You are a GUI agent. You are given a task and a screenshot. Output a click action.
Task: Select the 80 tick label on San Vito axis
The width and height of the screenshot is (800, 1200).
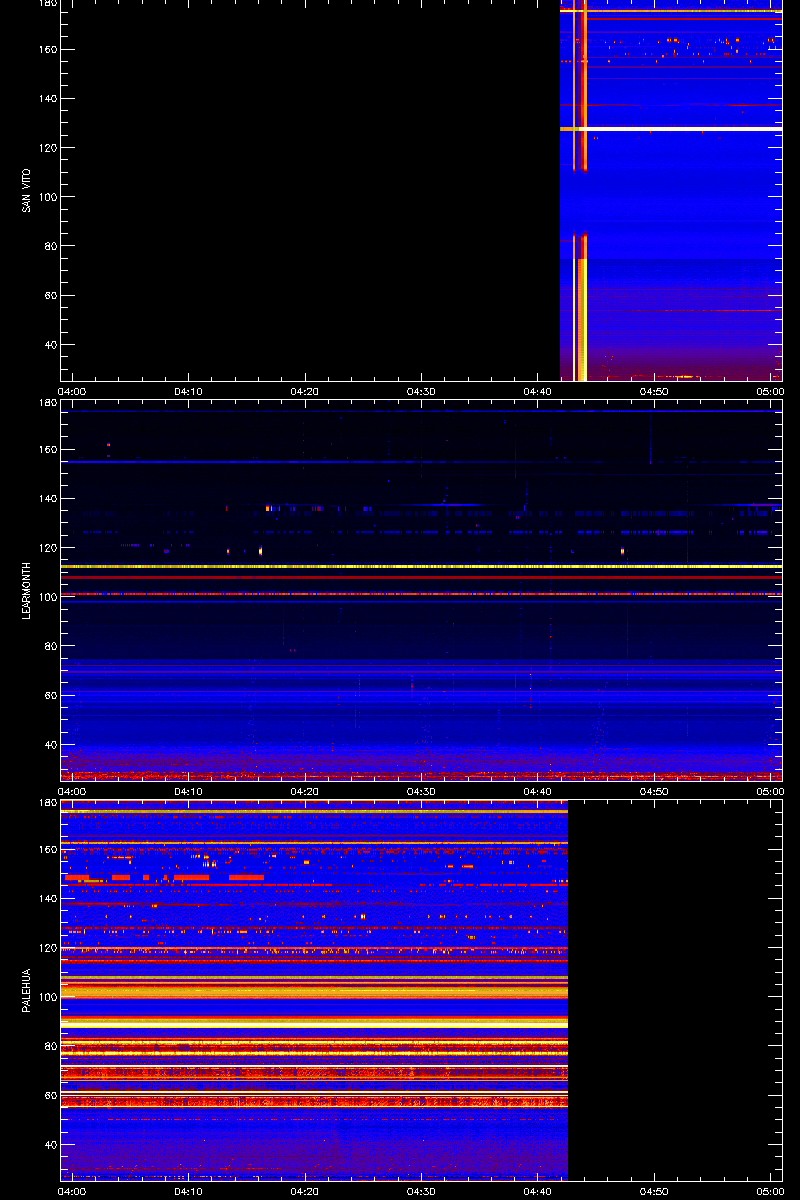(50, 246)
